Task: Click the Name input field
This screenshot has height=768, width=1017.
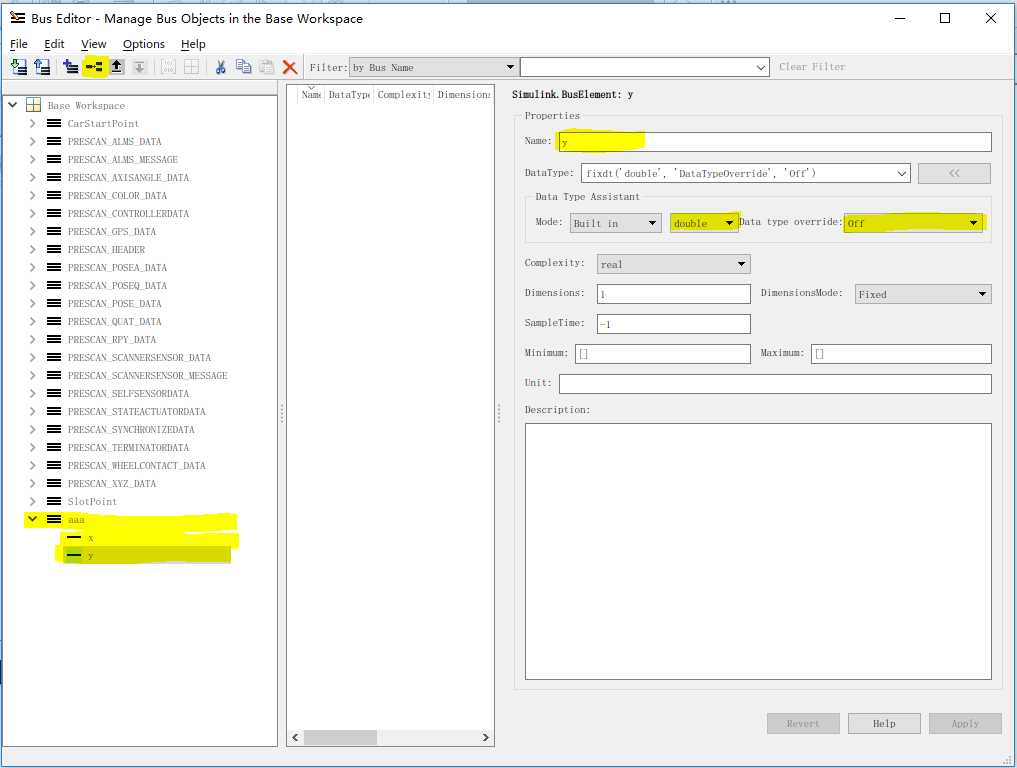Action: 775,142
